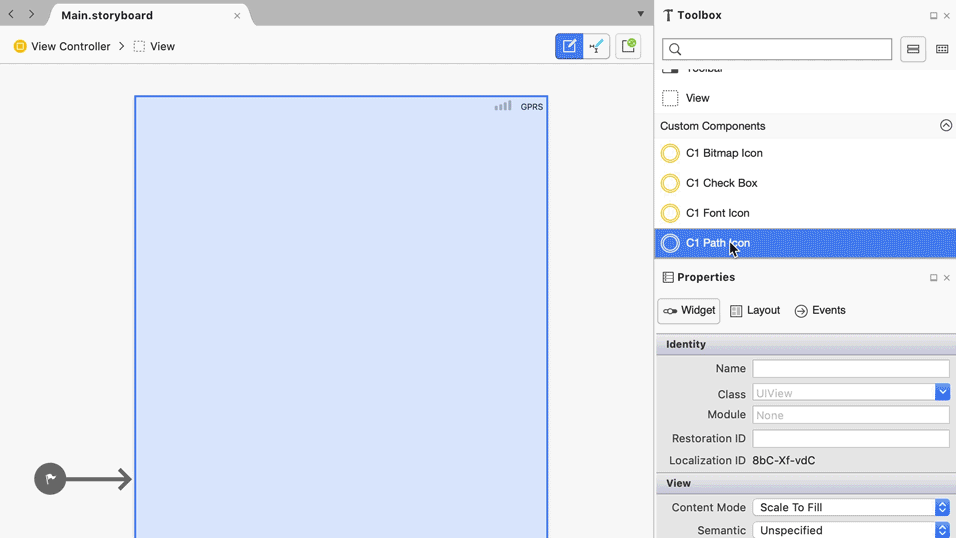The height and width of the screenshot is (538, 956).
Task: Click the constraints editing mode icon
Action: [x=597, y=46]
